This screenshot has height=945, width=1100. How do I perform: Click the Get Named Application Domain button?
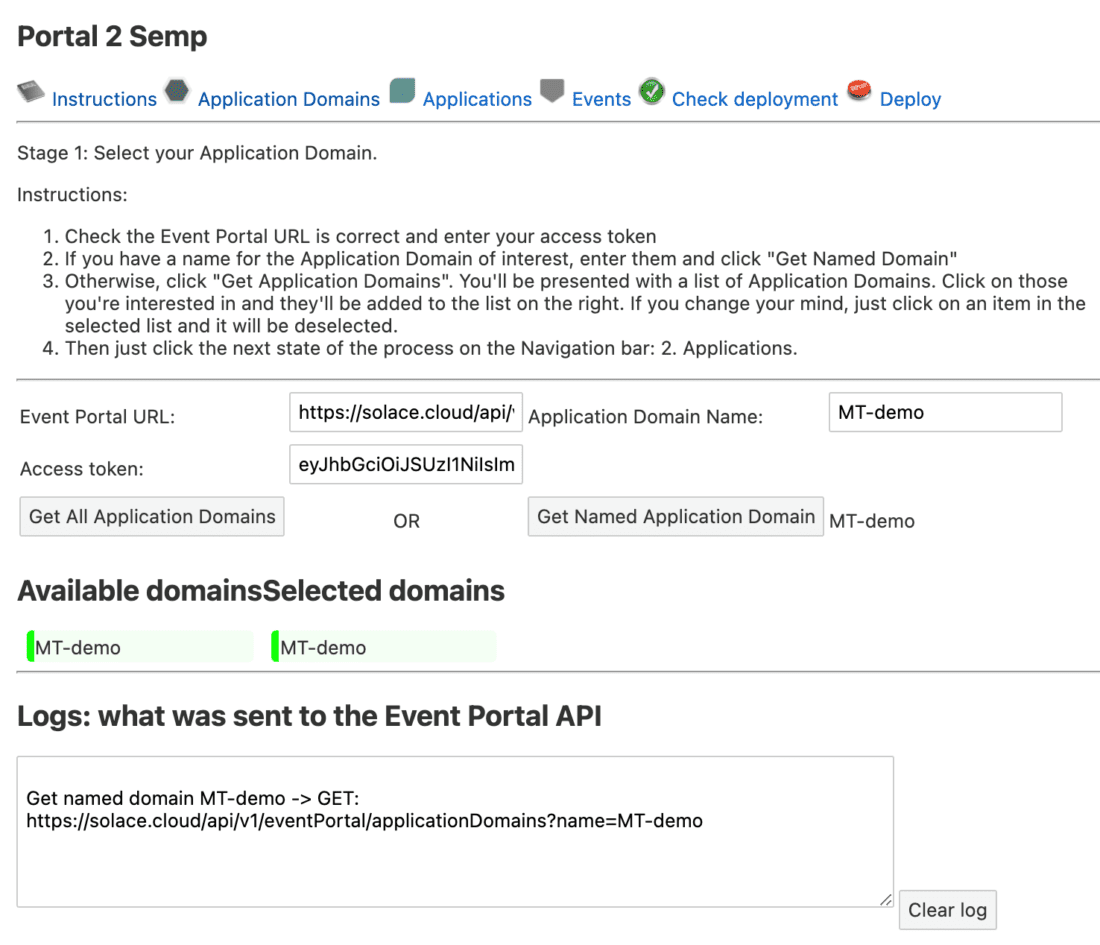pos(675,516)
